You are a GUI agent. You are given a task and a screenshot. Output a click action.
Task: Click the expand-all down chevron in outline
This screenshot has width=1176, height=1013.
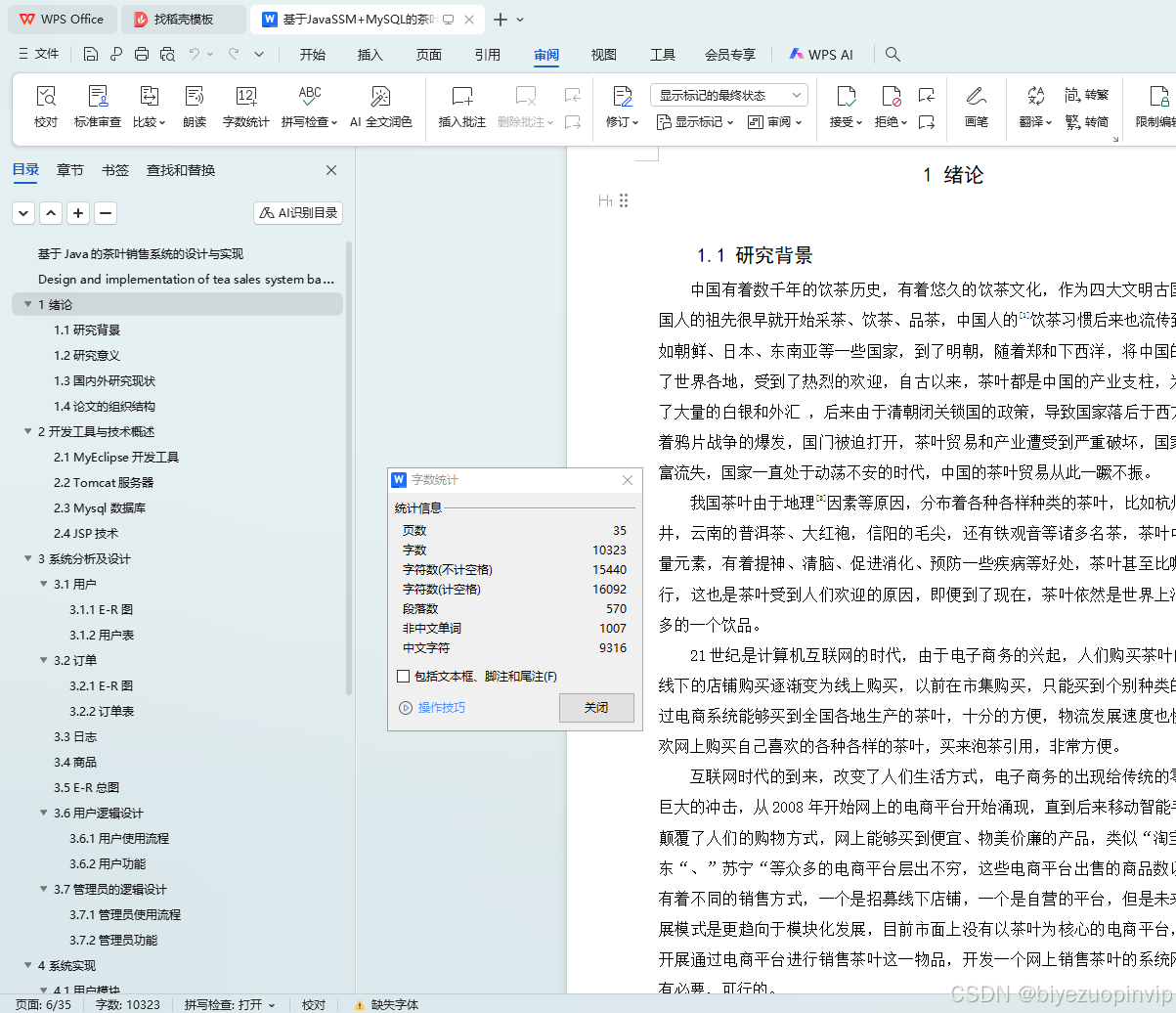point(23,212)
